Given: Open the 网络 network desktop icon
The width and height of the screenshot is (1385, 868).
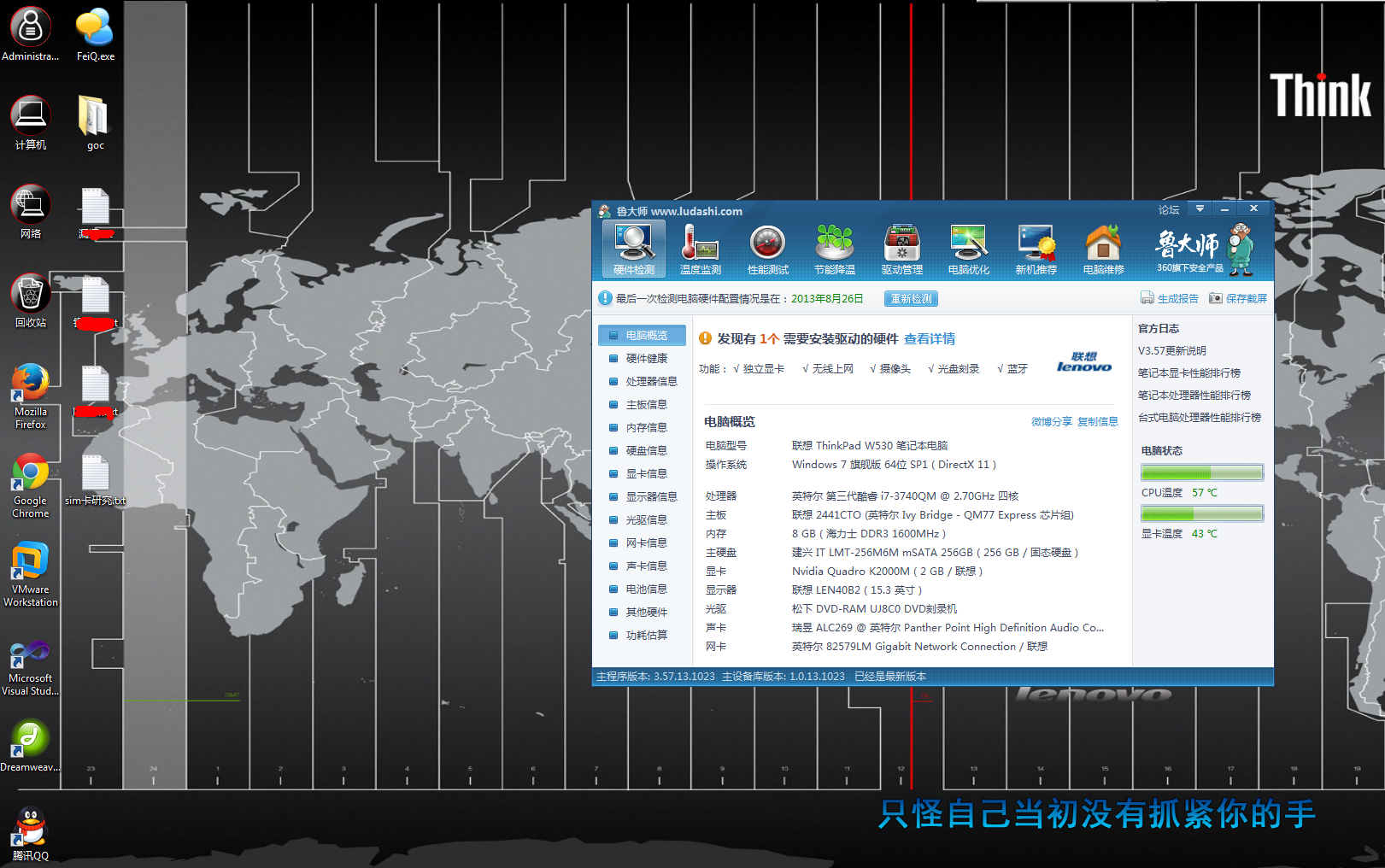Looking at the screenshot, I should [31, 213].
